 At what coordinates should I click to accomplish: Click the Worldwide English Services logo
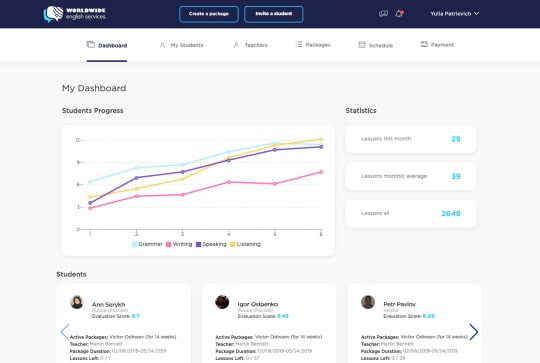pos(75,14)
